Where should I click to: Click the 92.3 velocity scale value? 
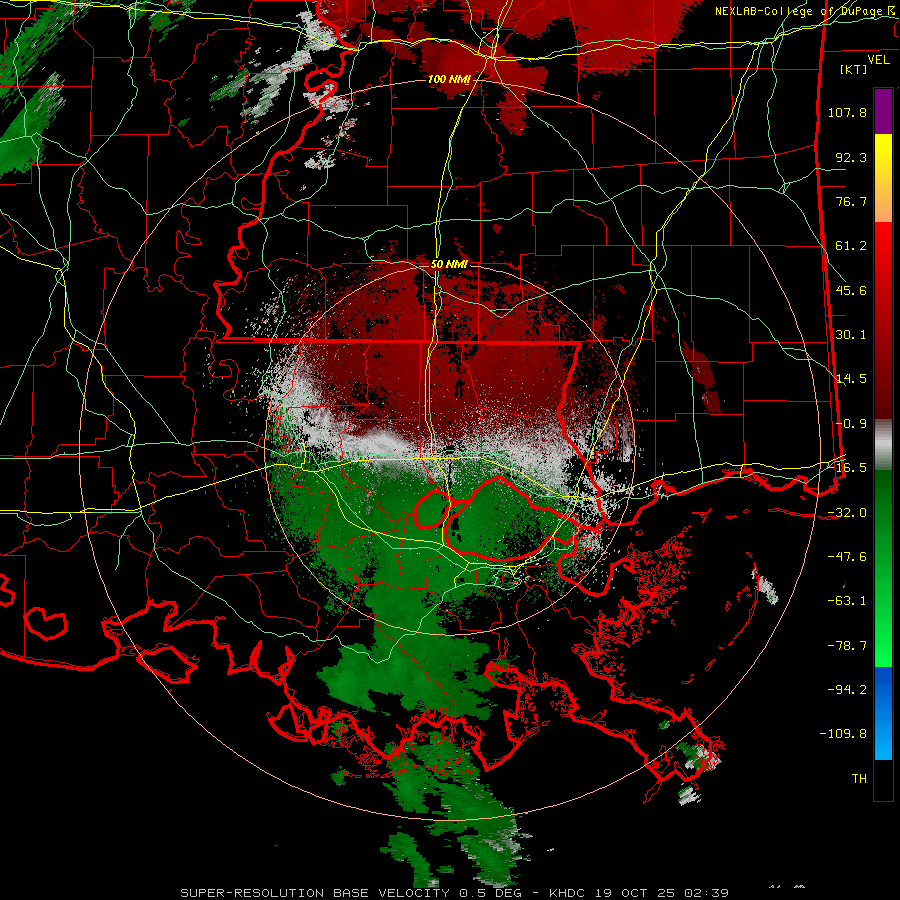coord(851,157)
